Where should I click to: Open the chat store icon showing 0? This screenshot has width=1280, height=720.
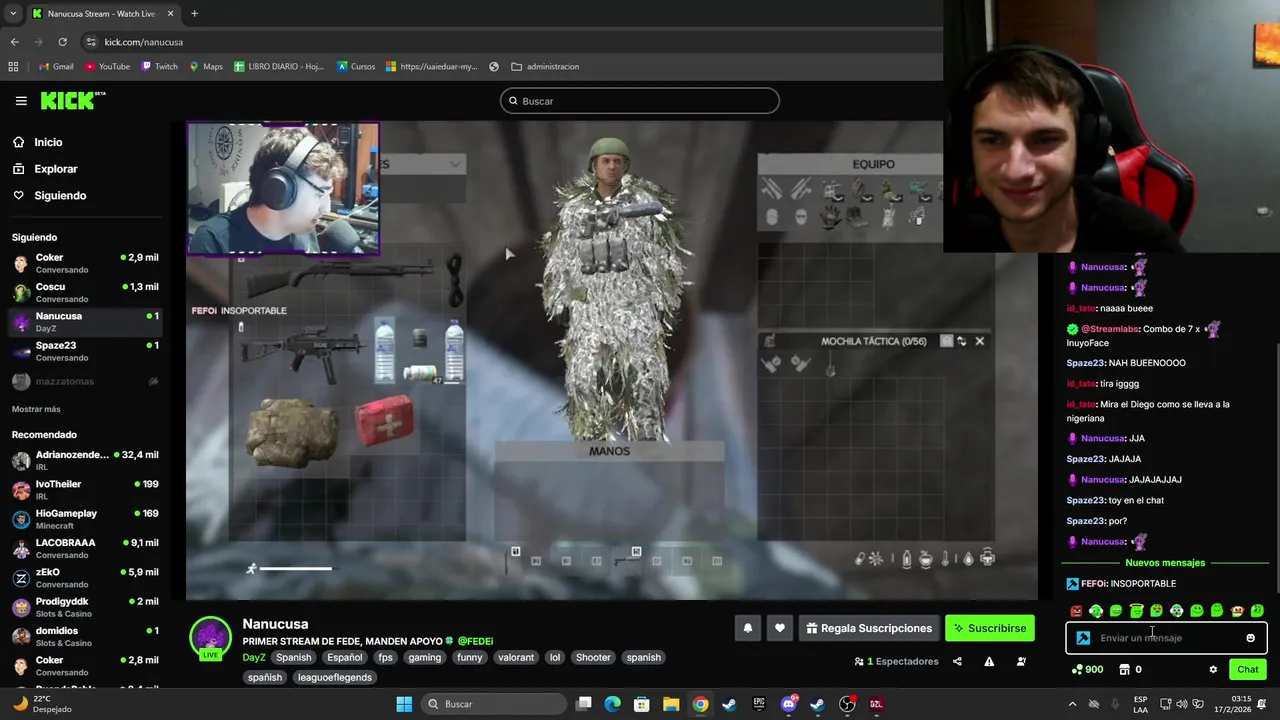pos(1130,669)
